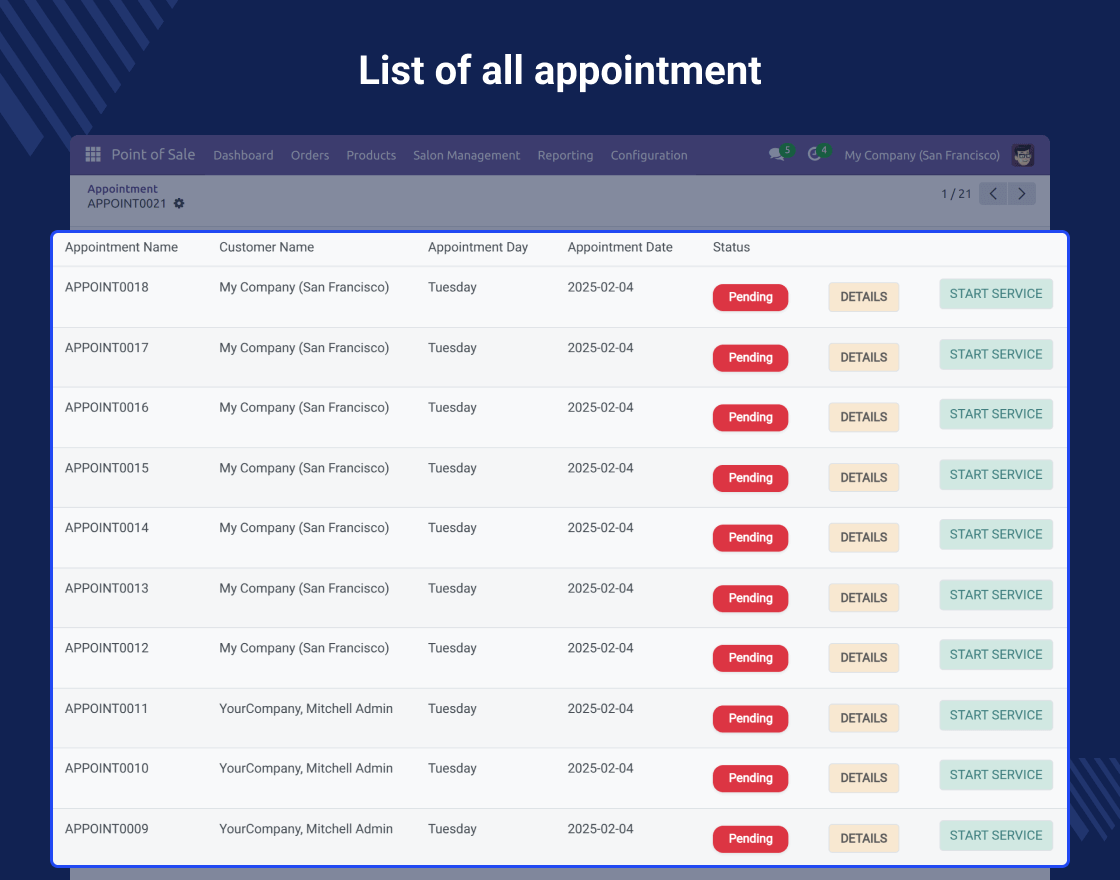Select the APPOINT0016 name cell

(106, 407)
